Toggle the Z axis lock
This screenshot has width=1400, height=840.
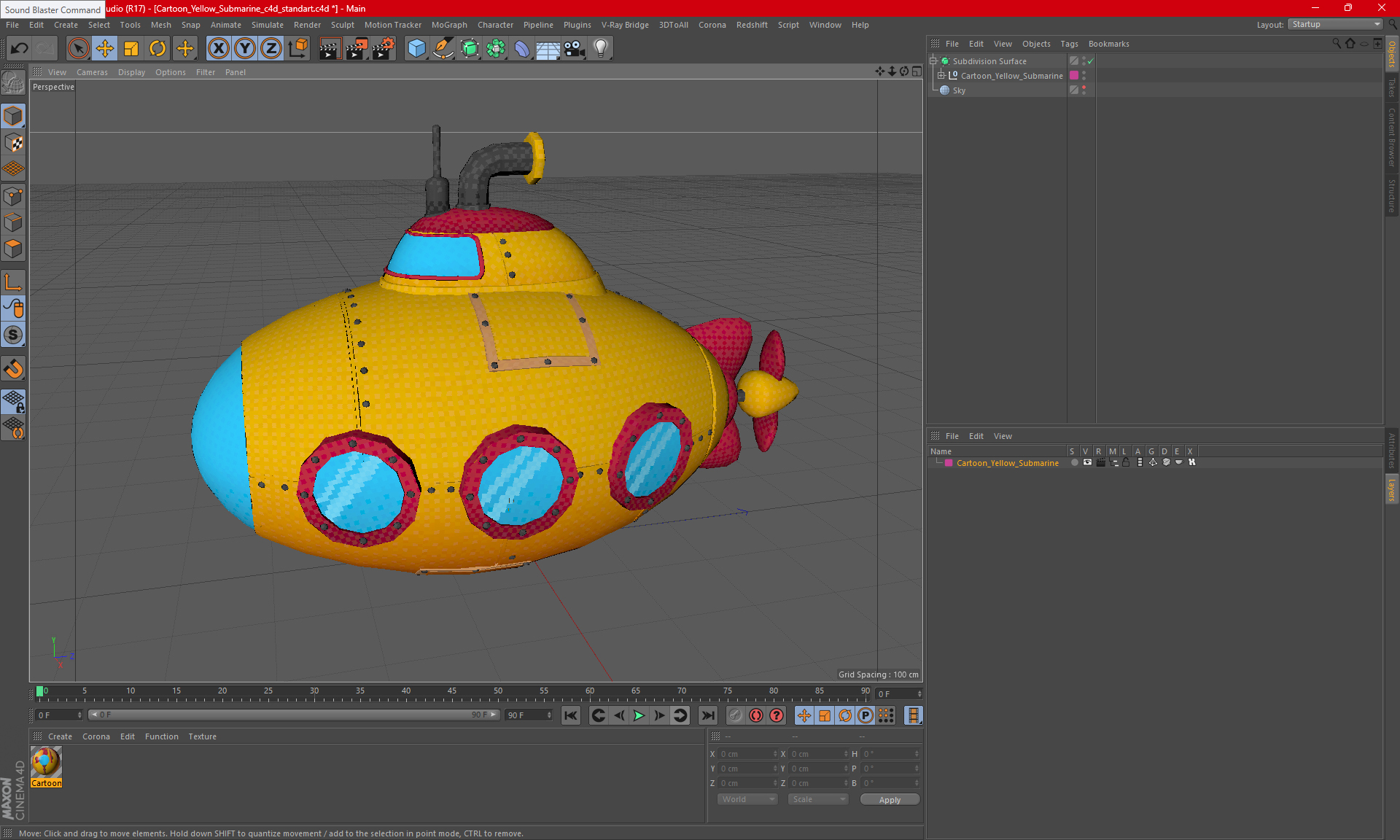point(271,49)
